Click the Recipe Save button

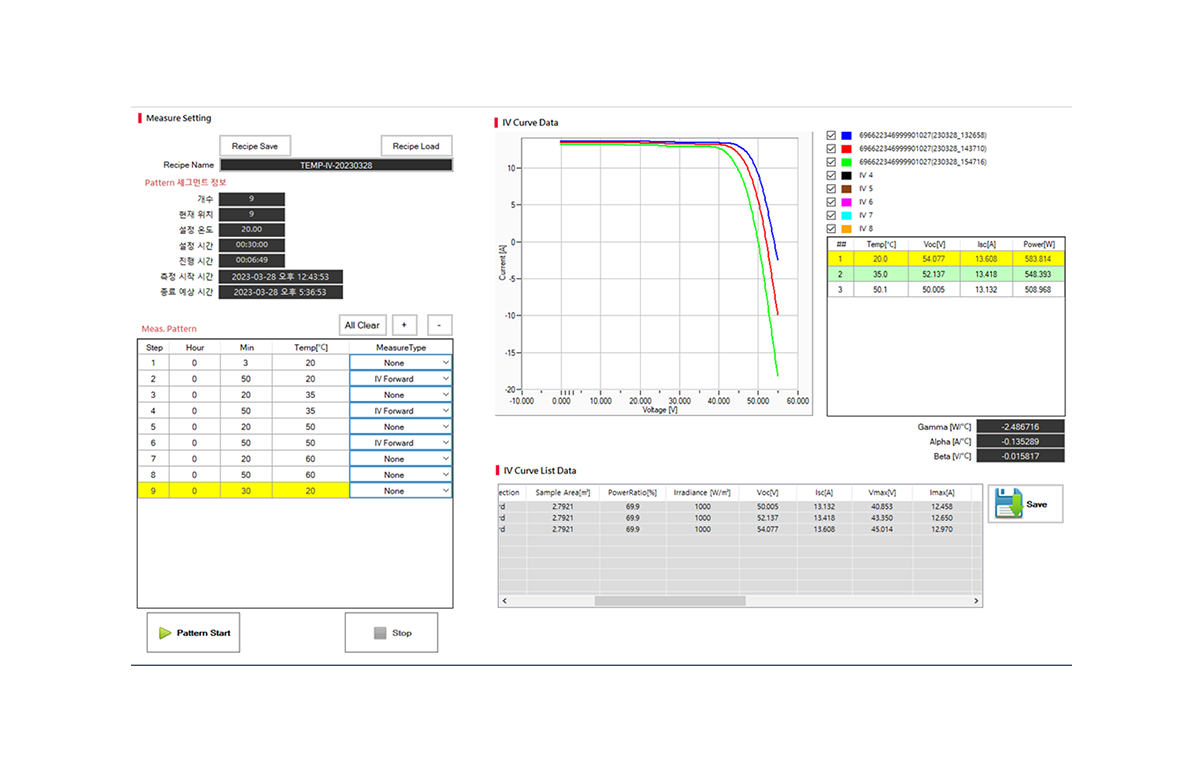[255, 146]
